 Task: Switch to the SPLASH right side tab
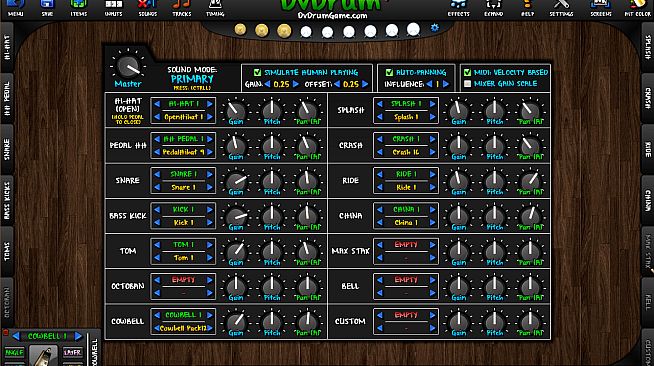[x=647, y=47]
